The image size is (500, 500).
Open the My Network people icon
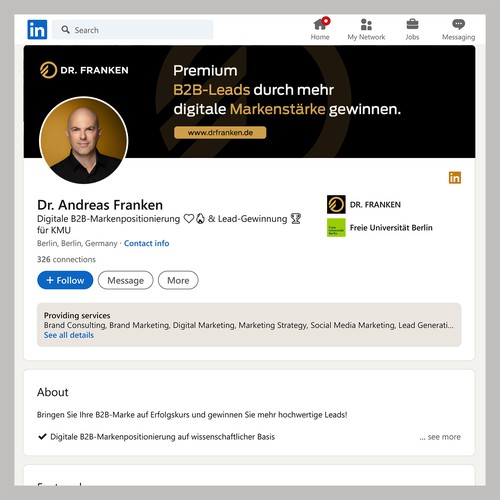coord(366,24)
